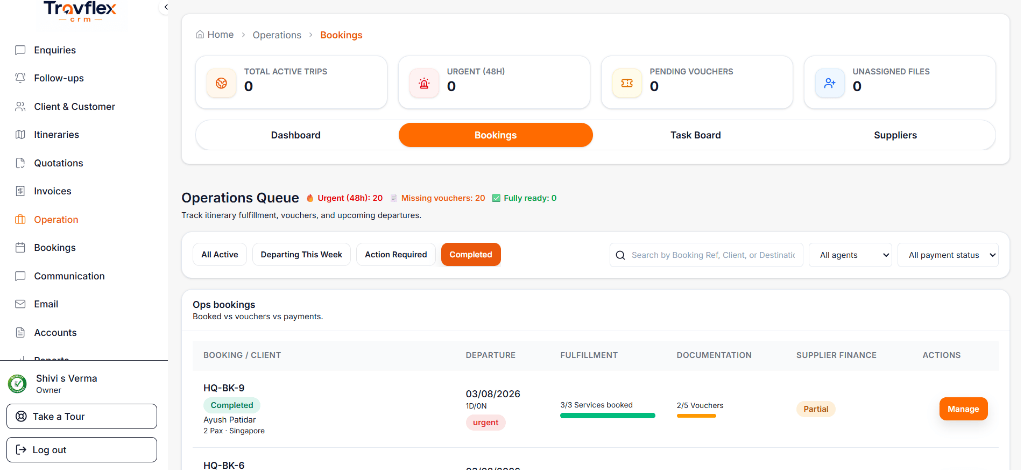Click Manage button for HQ-BK-9
Image resolution: width=1021 pixels, height=470 pixels.
pos(963,409)
